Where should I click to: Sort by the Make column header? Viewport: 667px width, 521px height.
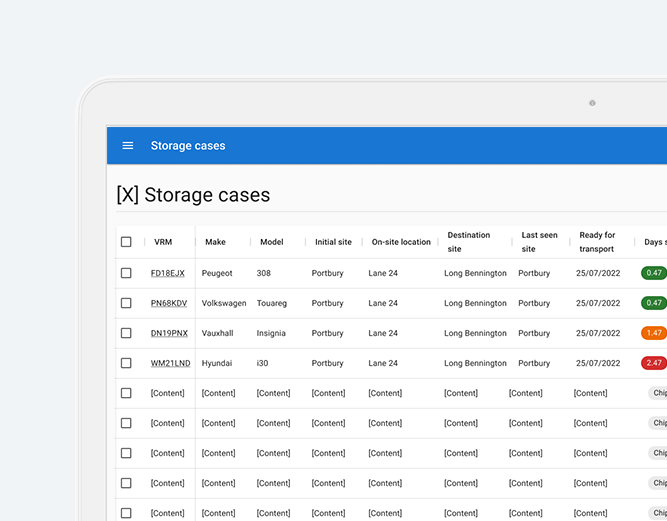pos(215,242)
